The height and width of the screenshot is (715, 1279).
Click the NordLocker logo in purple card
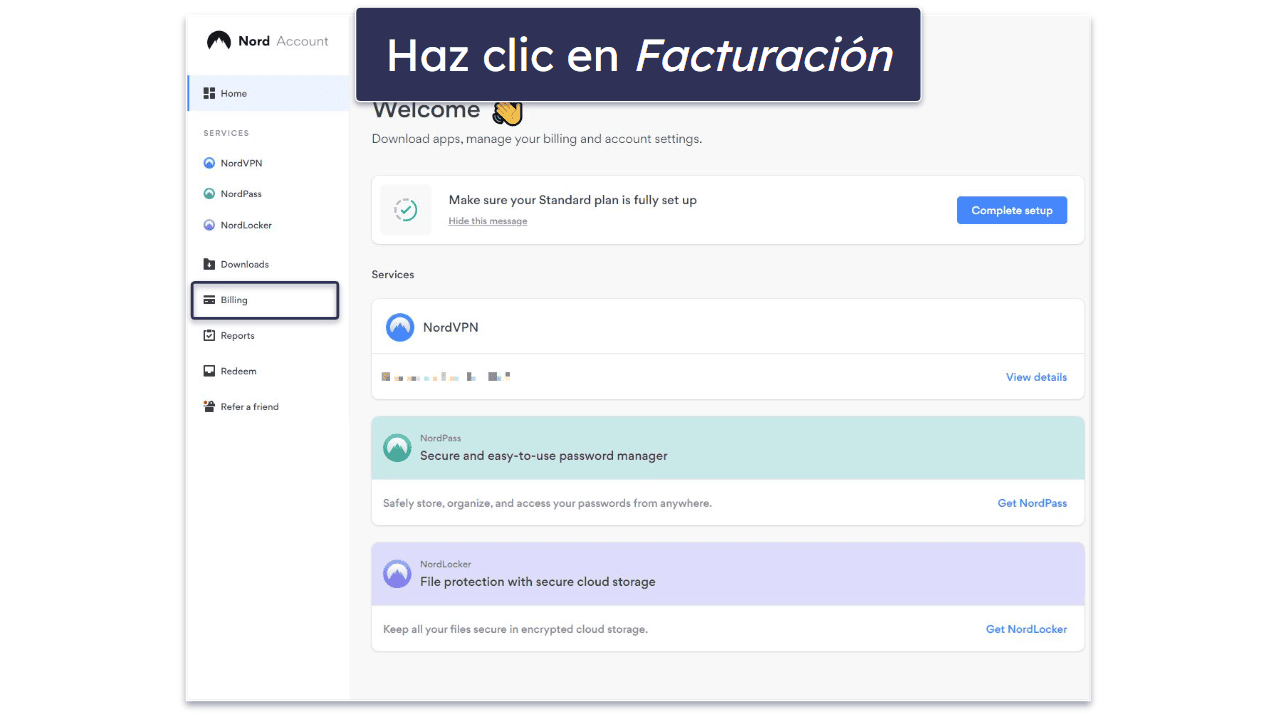tap(397, 574)
